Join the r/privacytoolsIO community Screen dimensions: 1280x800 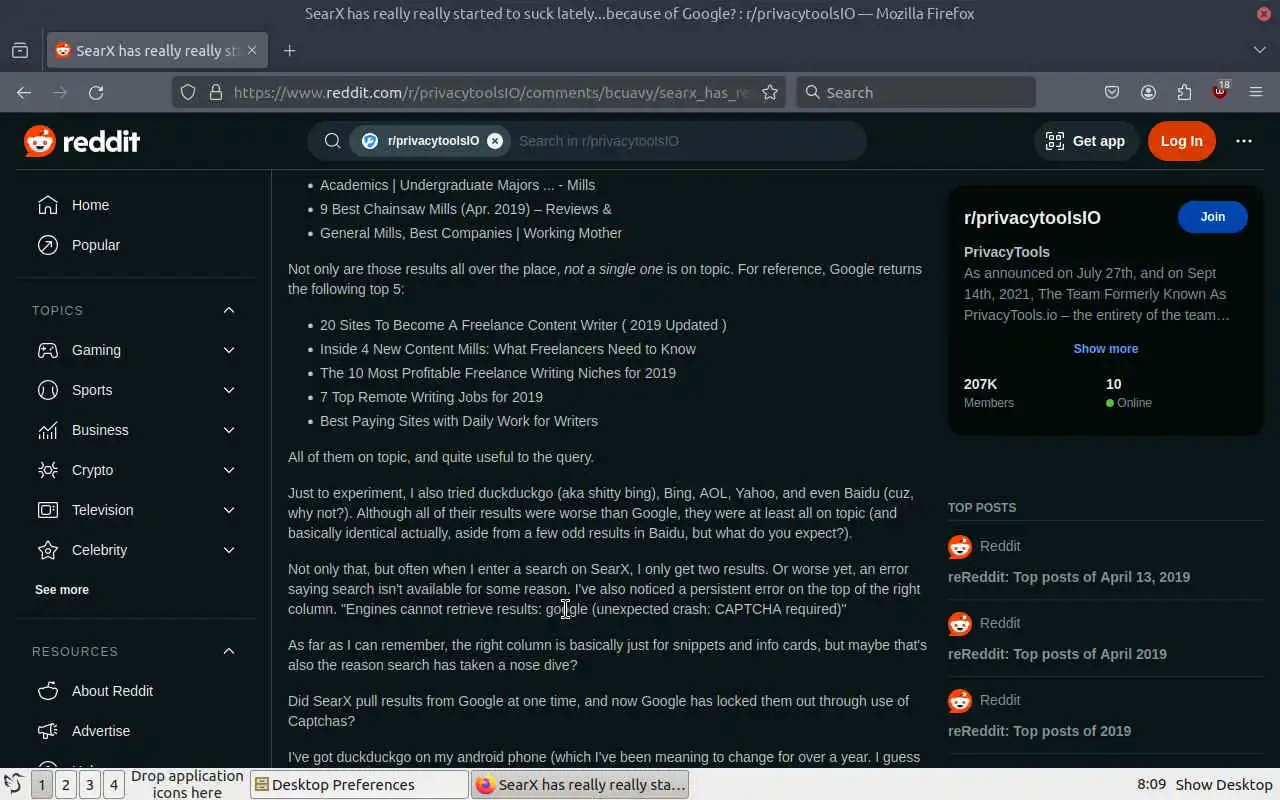1212,217
